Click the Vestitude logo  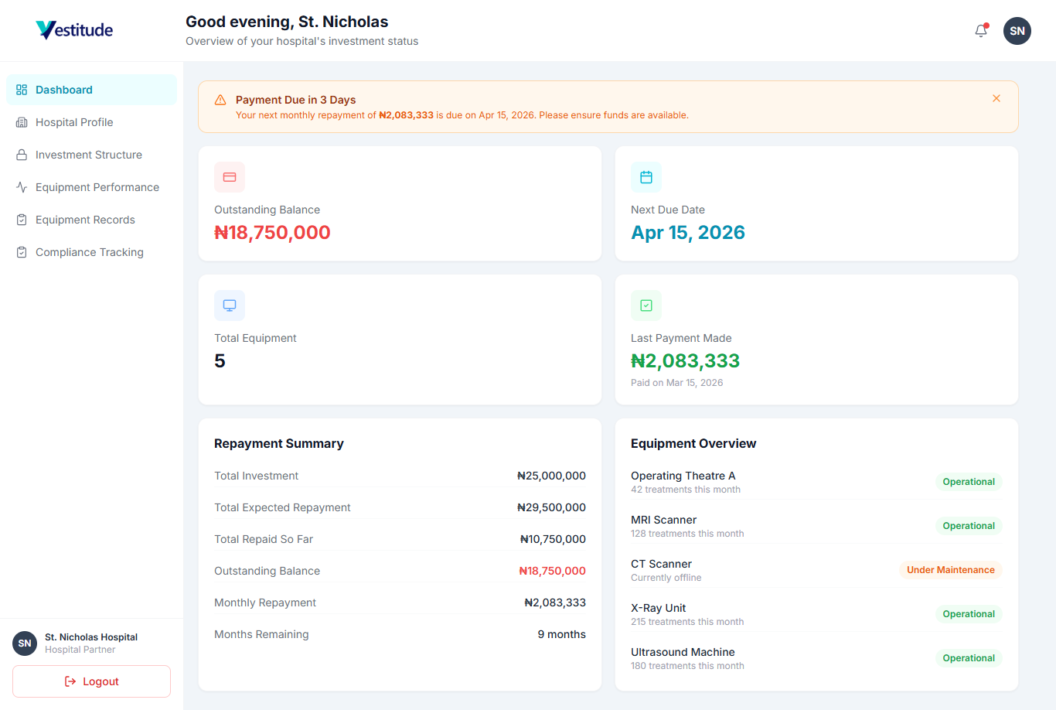(x=75, y=30)
